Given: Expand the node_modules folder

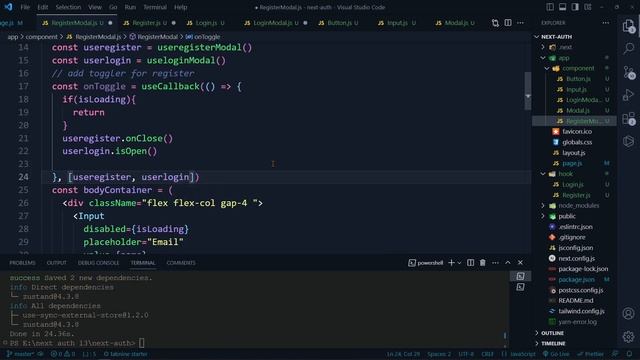Looking at the screenshot, I should click(543, 206).
